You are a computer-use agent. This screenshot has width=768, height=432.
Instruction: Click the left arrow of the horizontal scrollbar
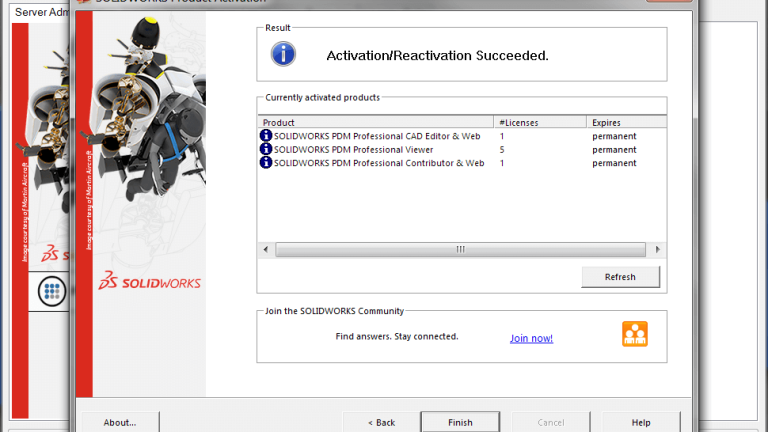click(266, 249)
